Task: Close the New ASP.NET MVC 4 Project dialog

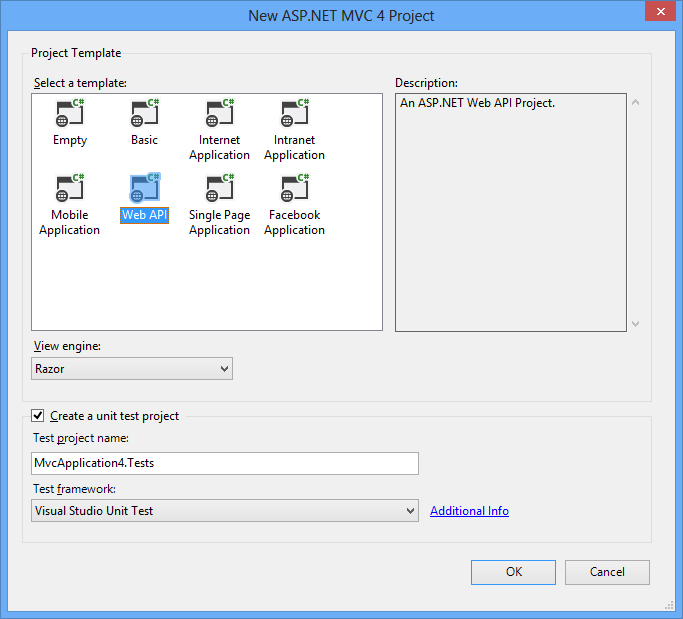Action: pyautogui.click(x=660, y=12)
